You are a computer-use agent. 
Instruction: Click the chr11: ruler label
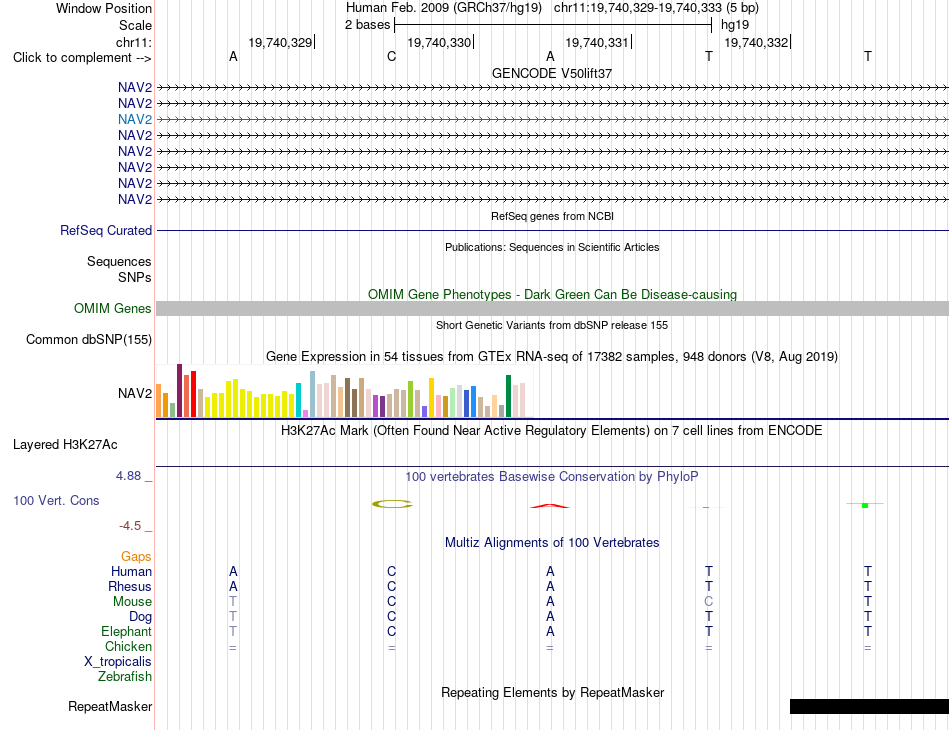(133, 42)
